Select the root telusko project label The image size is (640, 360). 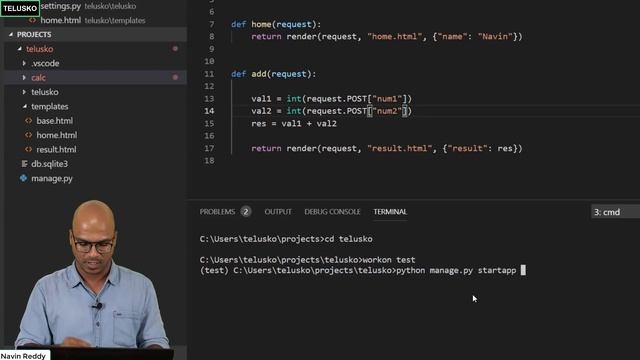pyautogui.click(x=40, y=49)
